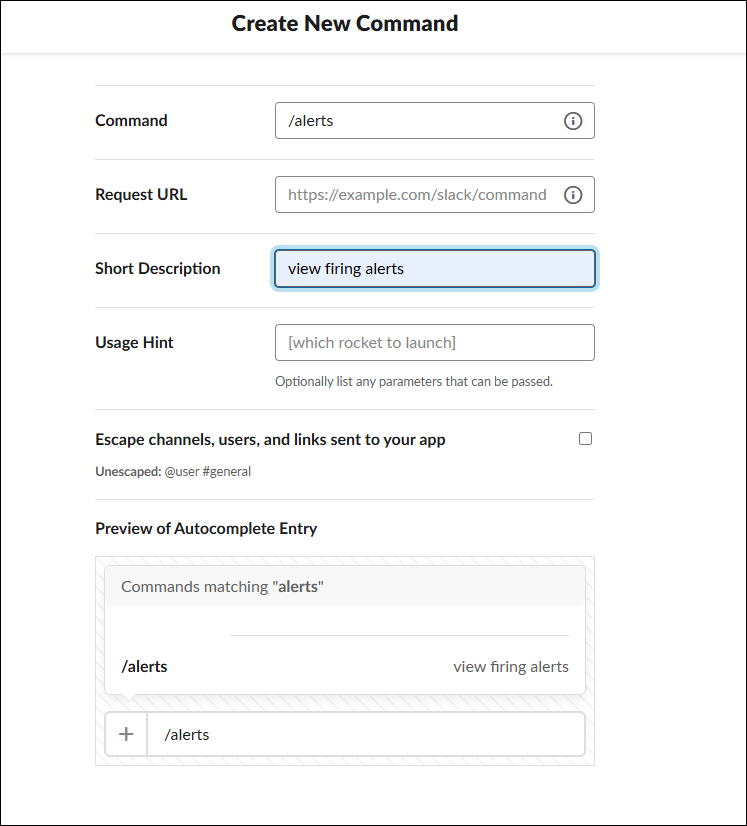Viewport: 747px width, 826px height.
Task: Click the Short Description label
Action: tap(158, 269)
